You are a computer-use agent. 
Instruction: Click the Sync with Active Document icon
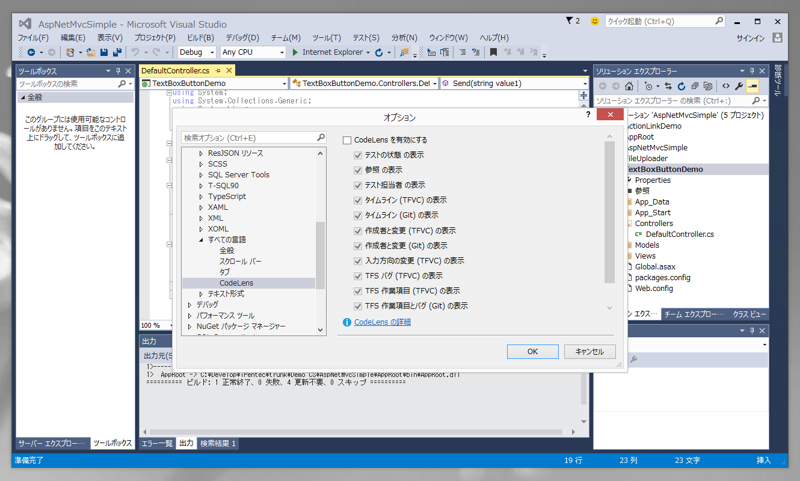[668, 86]
